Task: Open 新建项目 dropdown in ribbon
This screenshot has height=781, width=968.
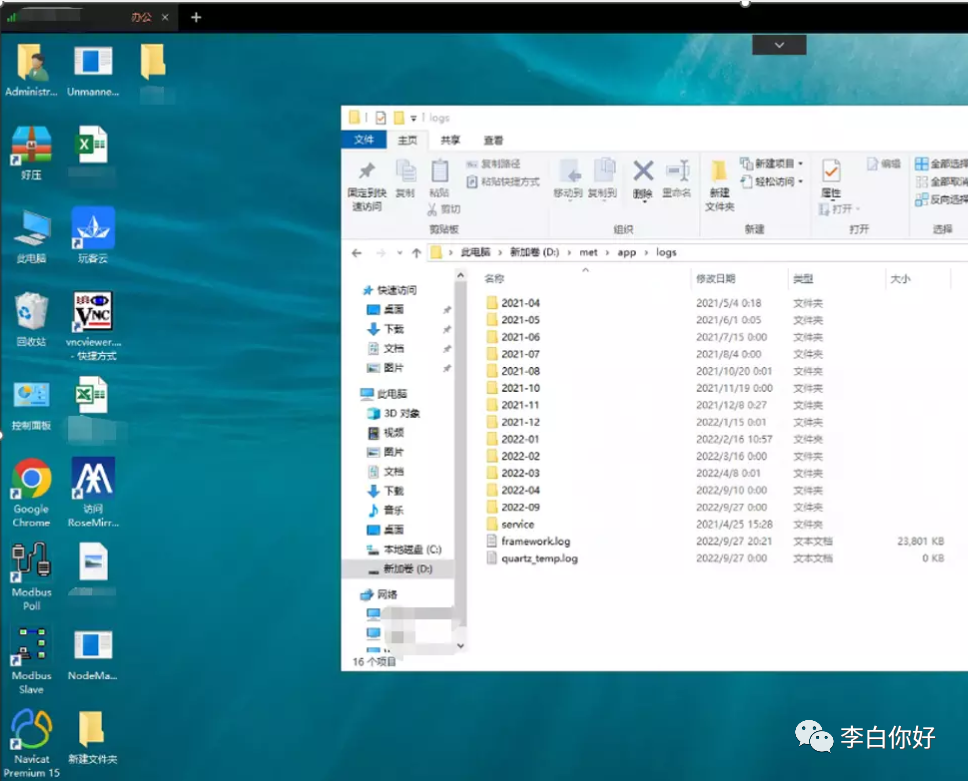Action: pos(772,164)
